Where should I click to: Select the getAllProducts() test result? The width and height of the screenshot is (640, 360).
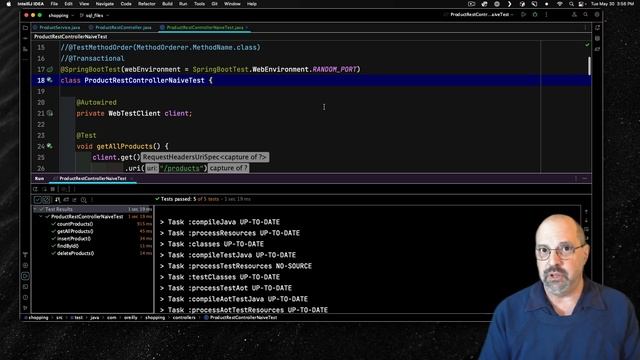point(75,231)
